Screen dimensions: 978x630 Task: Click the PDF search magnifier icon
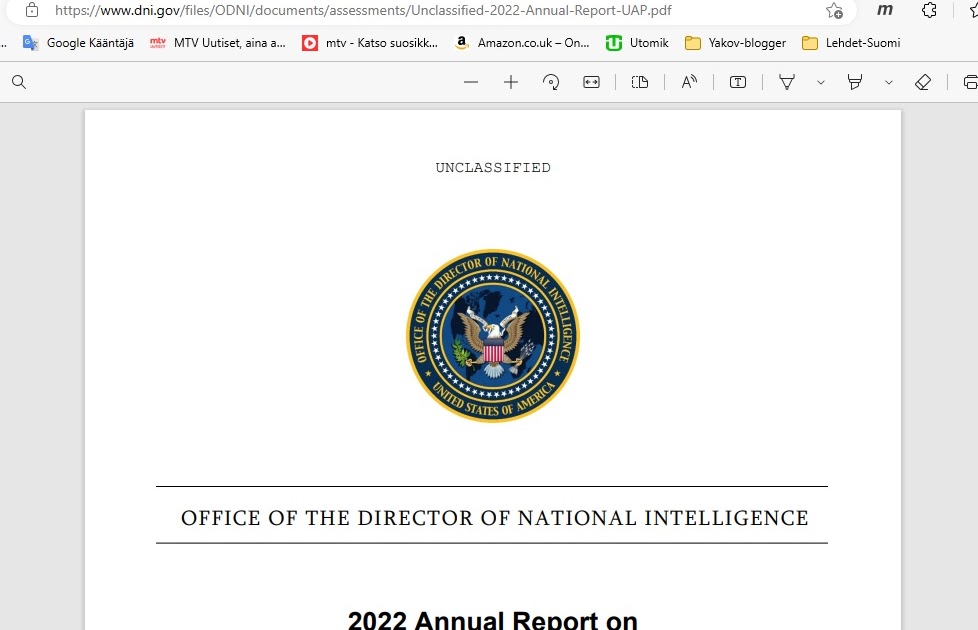[x=19, y=82]
